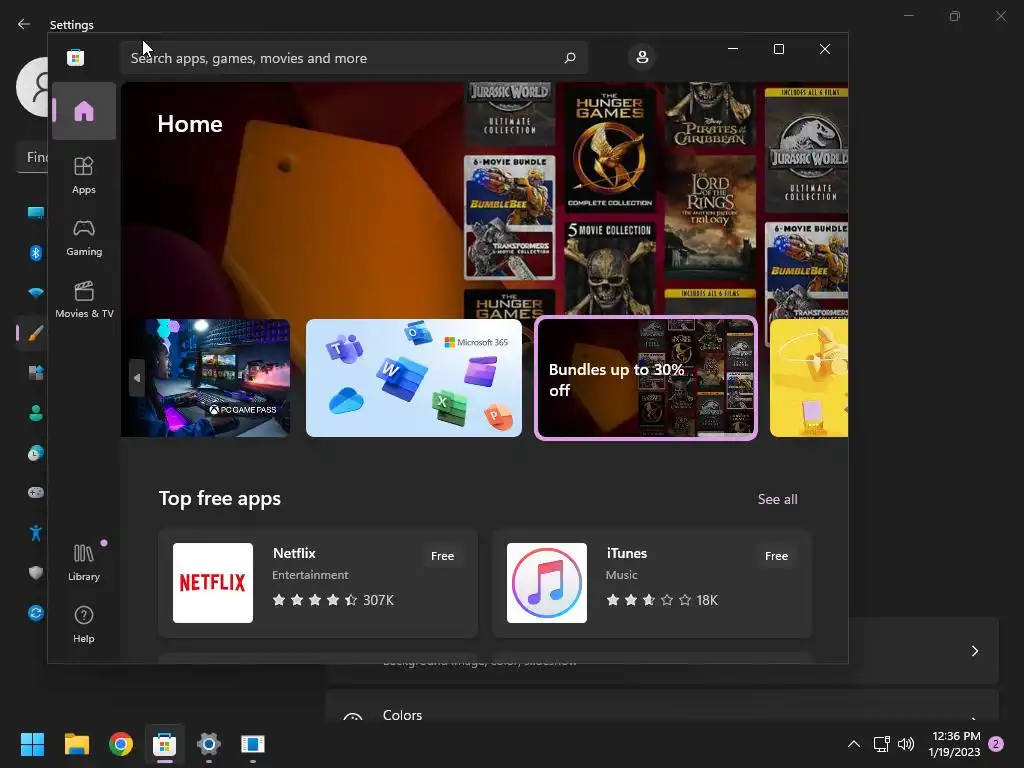Go back in Settings window arrow
The width and height of the screenshot is (1024, 768).
coord(24,24)
